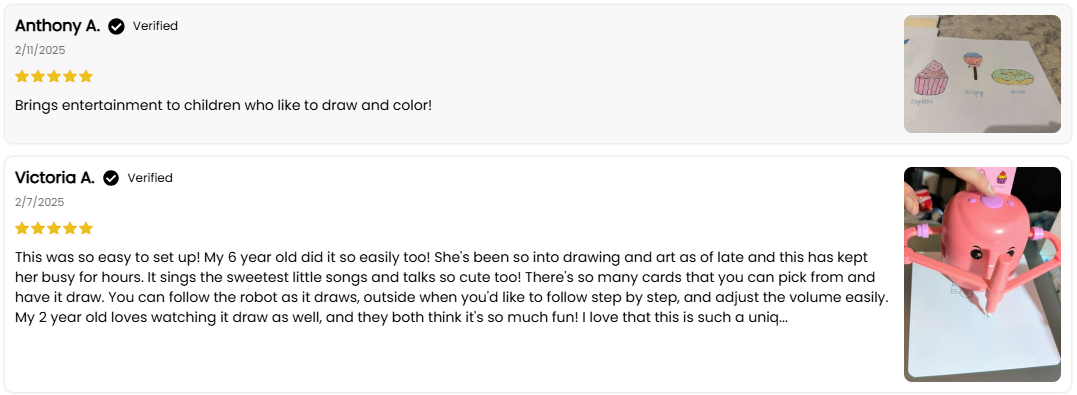
Task: Open Anthony A.'s cupcake drawing photo
Action: [x=982, y=74]
